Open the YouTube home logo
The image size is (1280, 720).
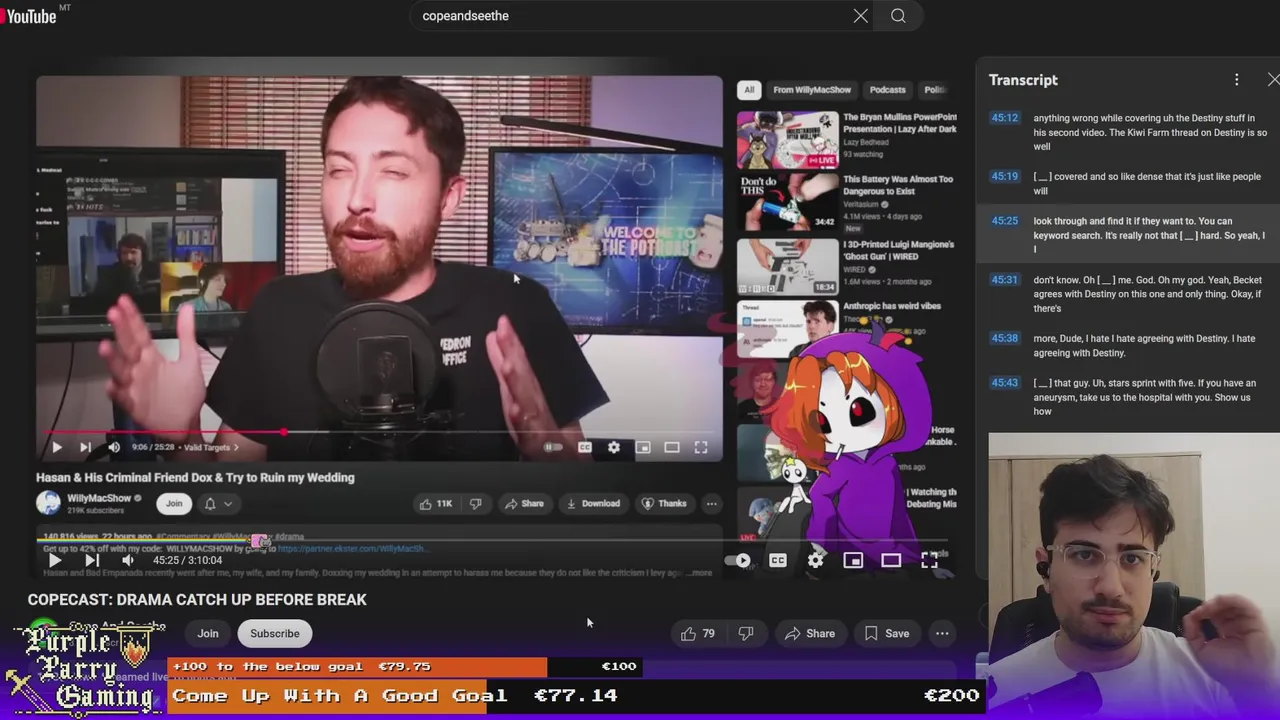pos(30,15)
